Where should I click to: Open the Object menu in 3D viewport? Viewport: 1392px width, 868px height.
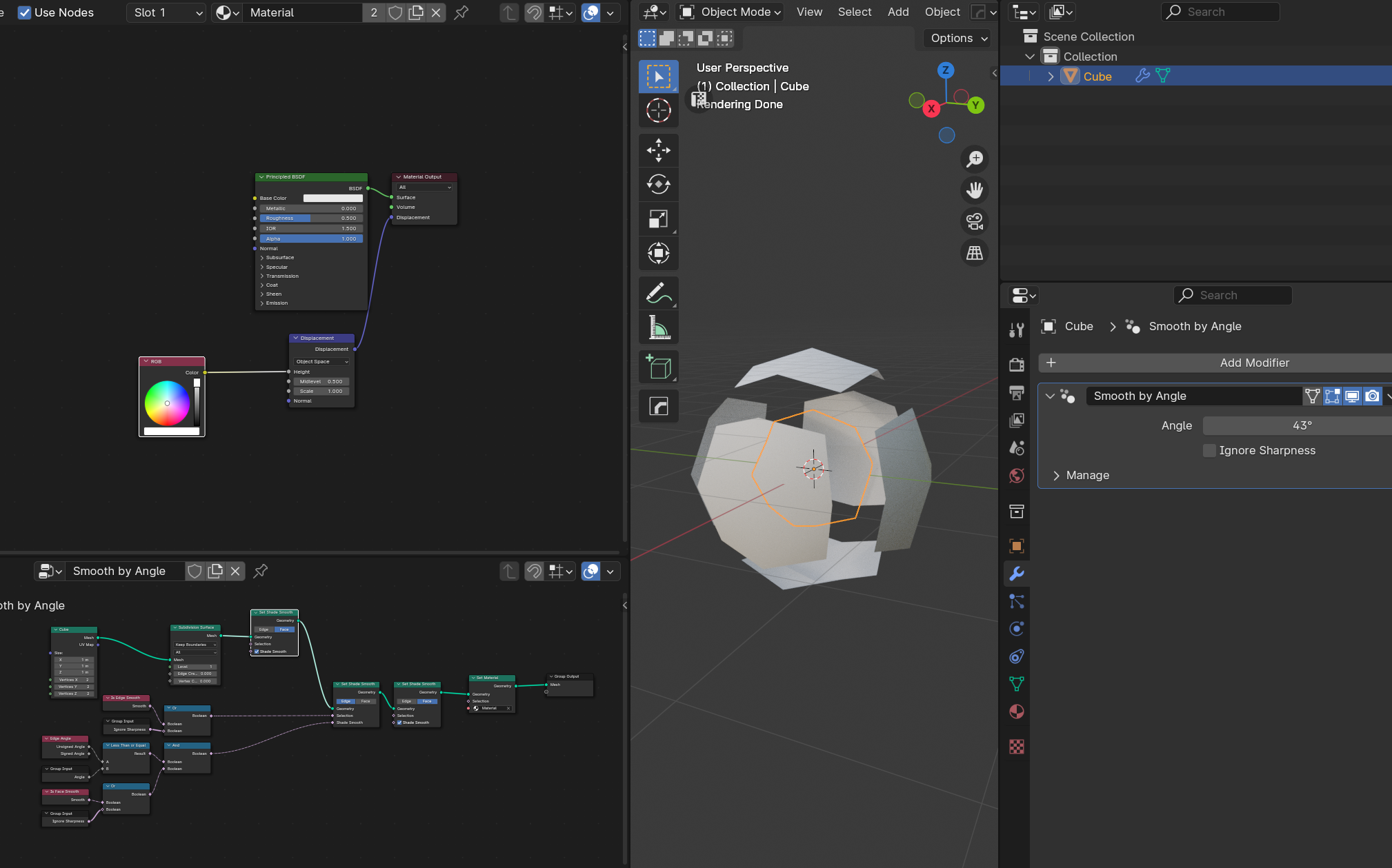[942, 12]
